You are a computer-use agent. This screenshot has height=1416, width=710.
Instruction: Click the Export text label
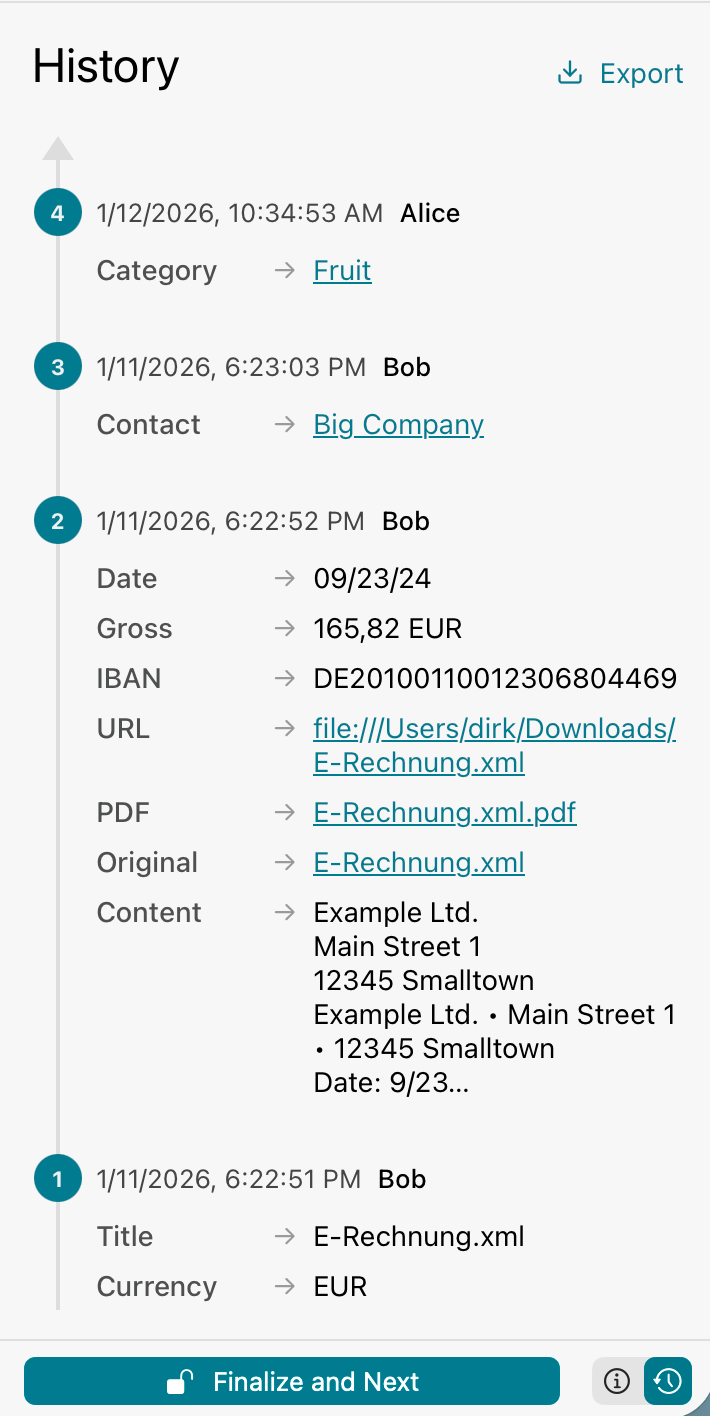coord(642,73)
